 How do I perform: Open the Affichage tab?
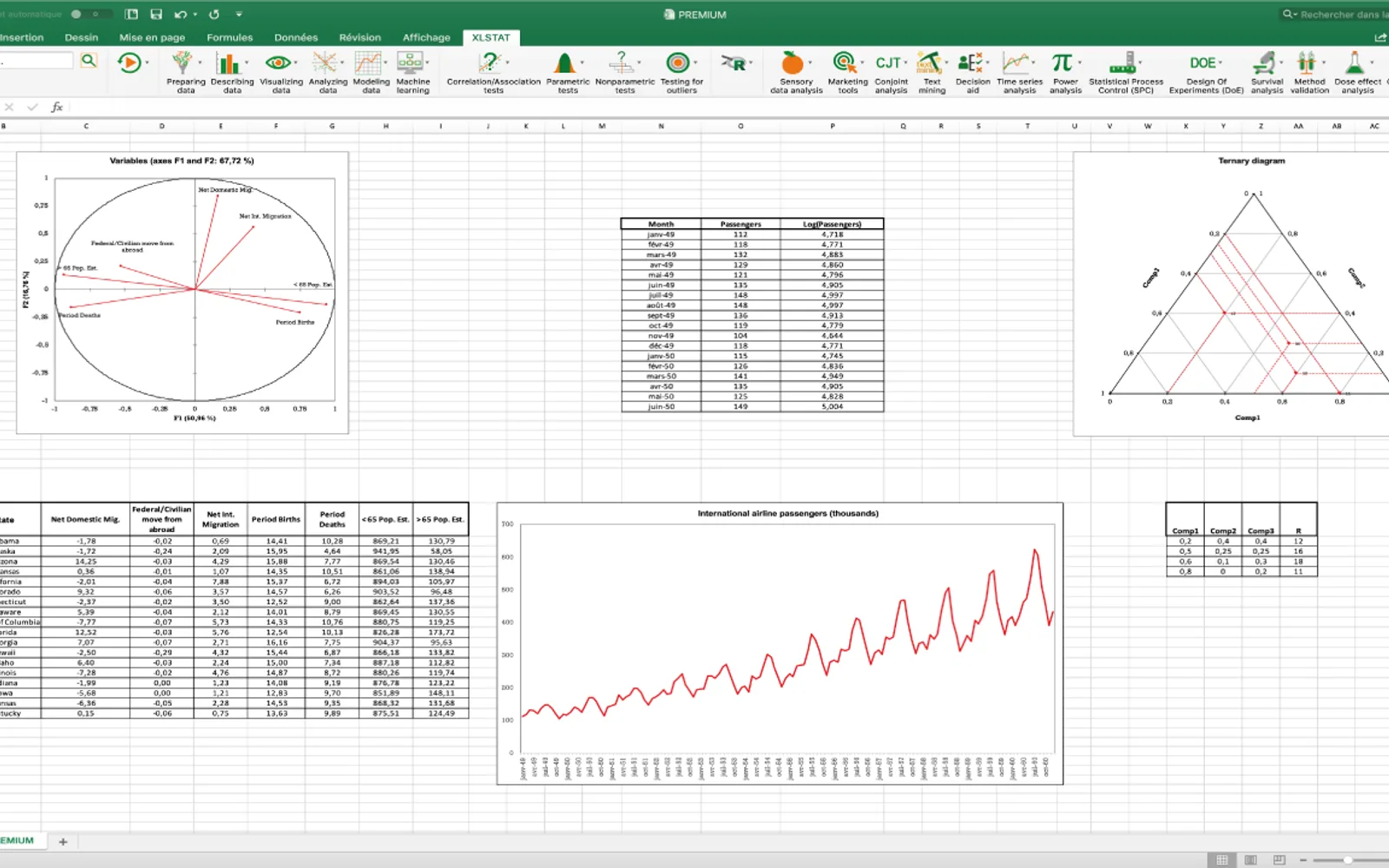coord(426,37)
